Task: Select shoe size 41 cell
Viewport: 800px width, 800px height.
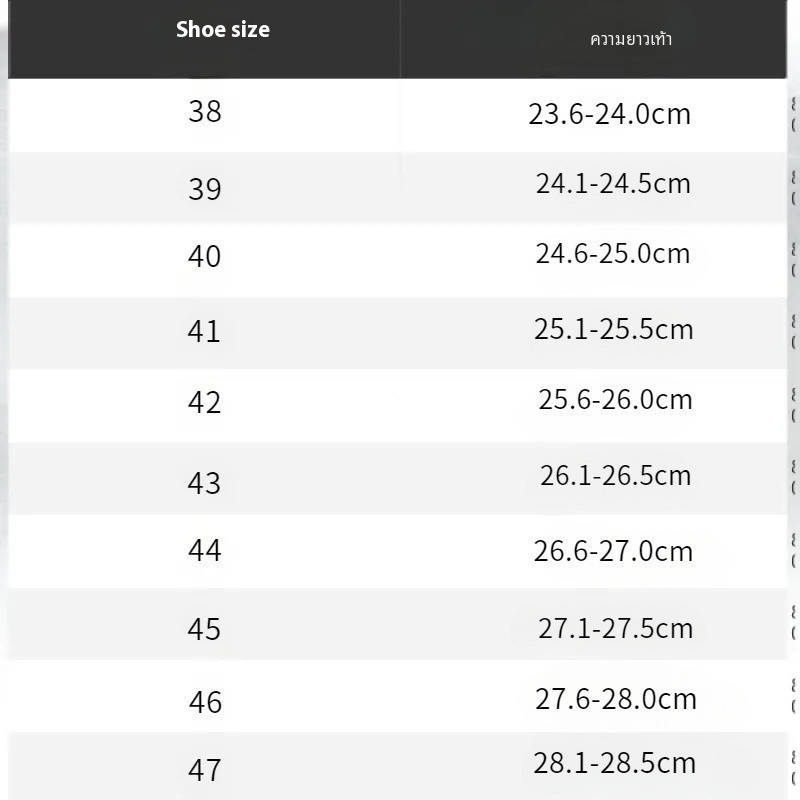Action: [x=204, y=330]
